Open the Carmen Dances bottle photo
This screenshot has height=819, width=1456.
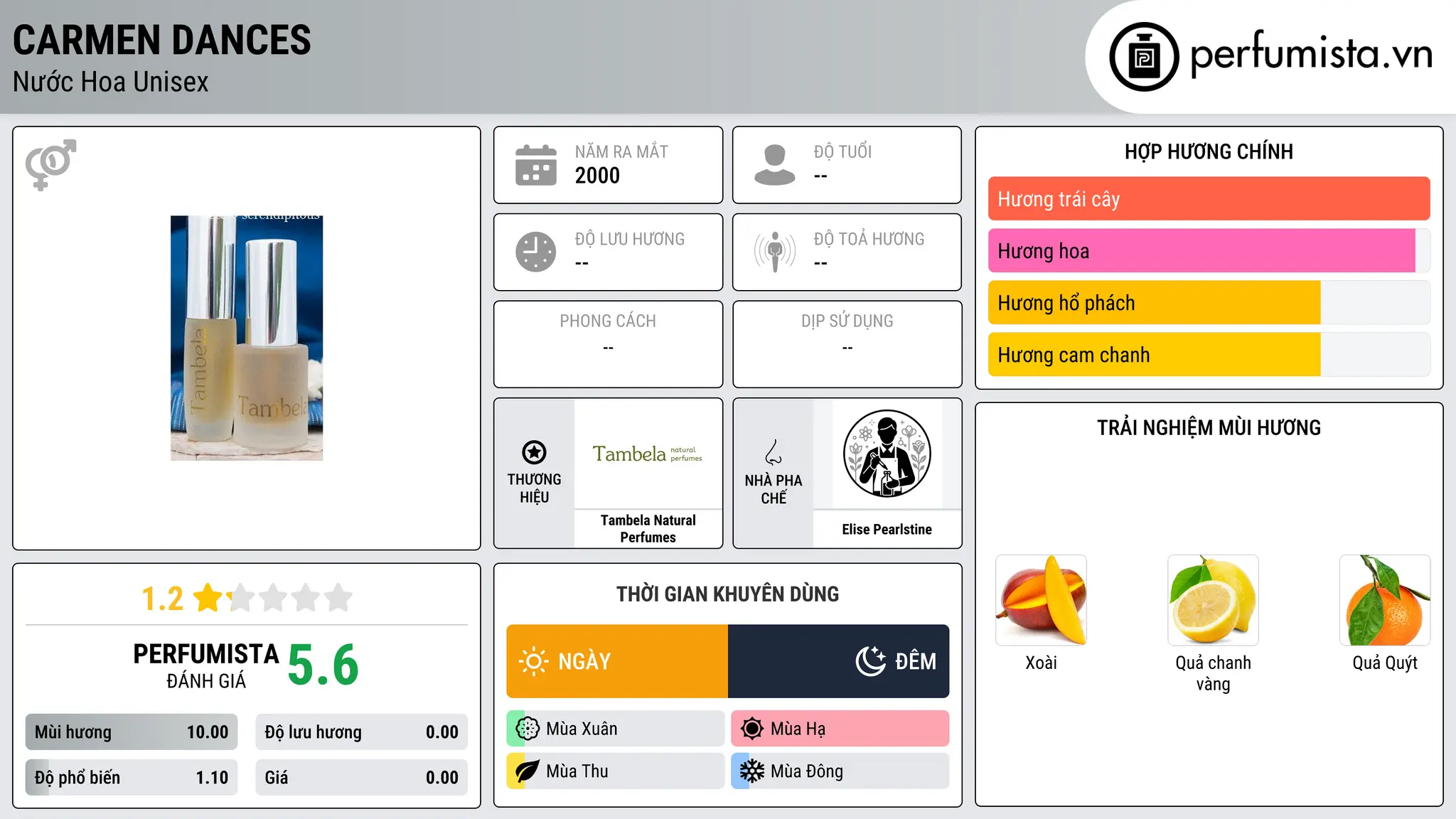point(247,338)
